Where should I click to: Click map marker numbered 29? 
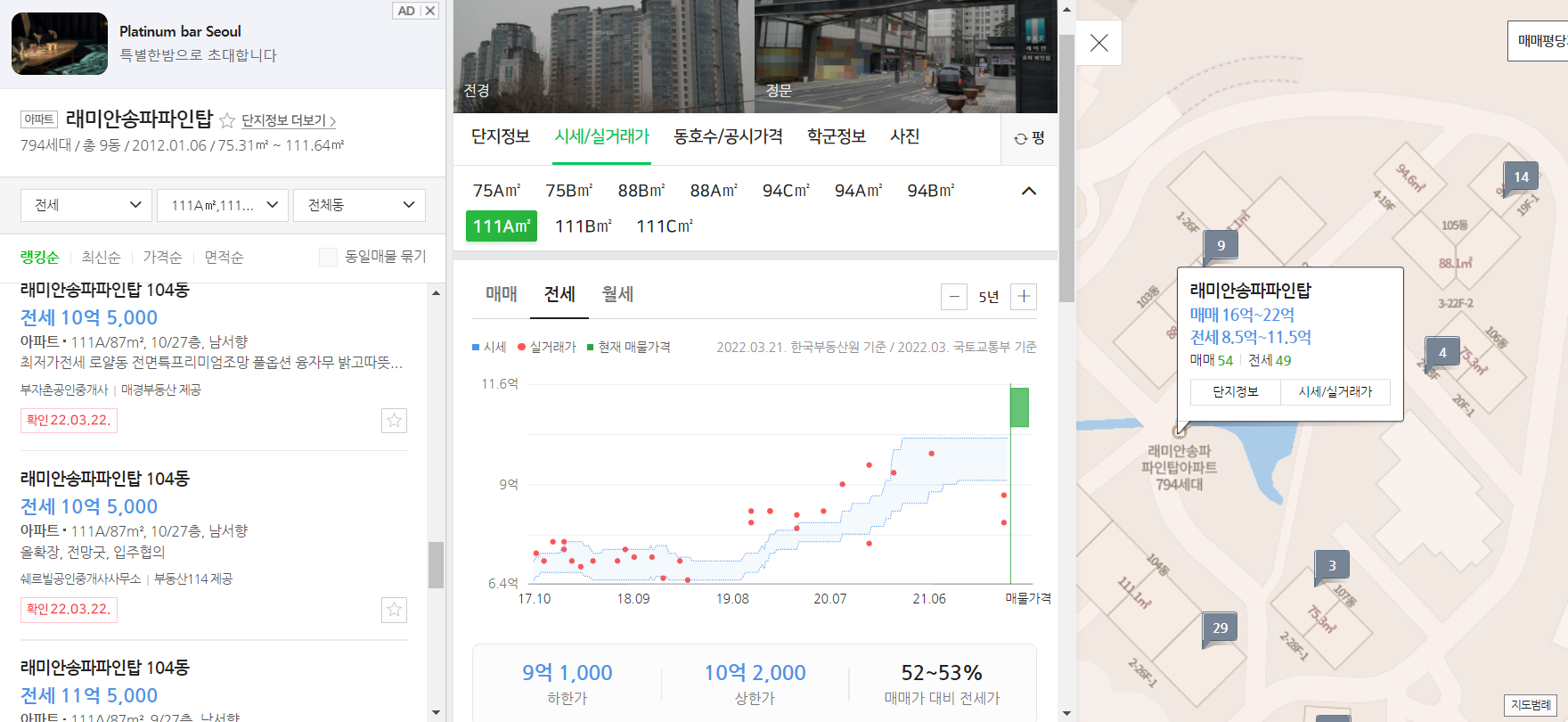point(1220,628)
